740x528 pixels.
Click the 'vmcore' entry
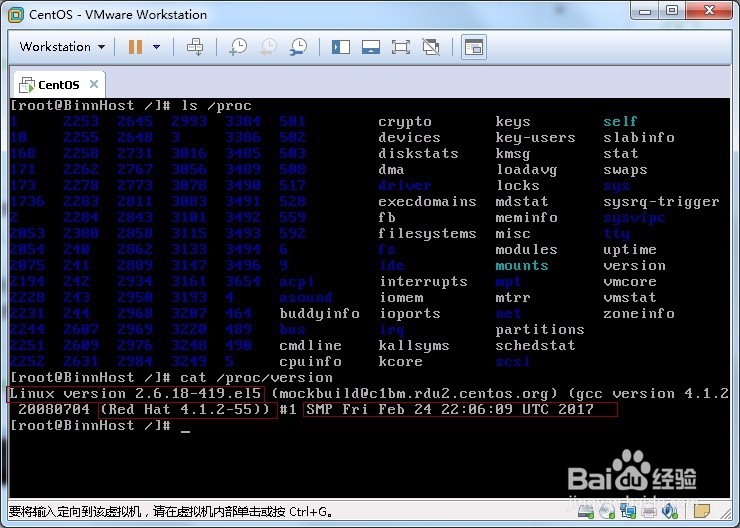630,282
